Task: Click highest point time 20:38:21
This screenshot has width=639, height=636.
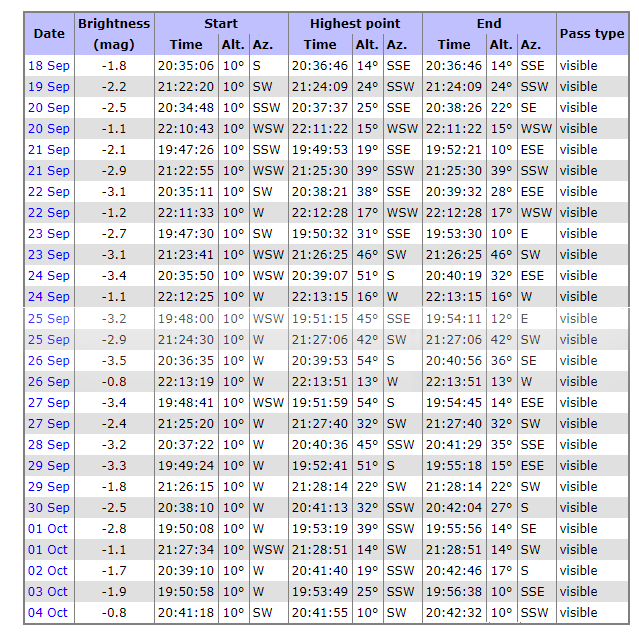Action: pyautogui.click(x=320, y=192)
